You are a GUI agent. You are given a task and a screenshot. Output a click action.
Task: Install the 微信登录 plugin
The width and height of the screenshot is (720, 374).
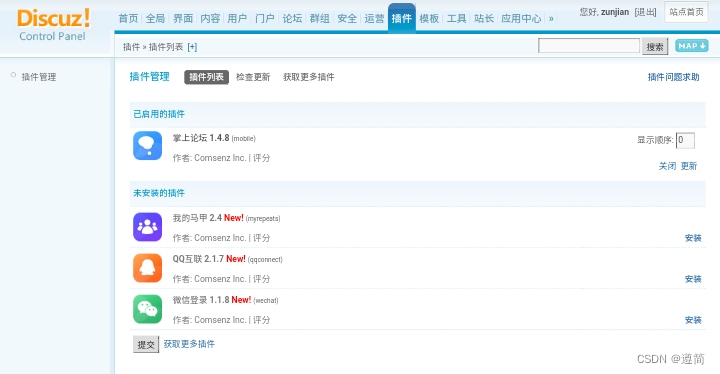click(x=693, y=320)
